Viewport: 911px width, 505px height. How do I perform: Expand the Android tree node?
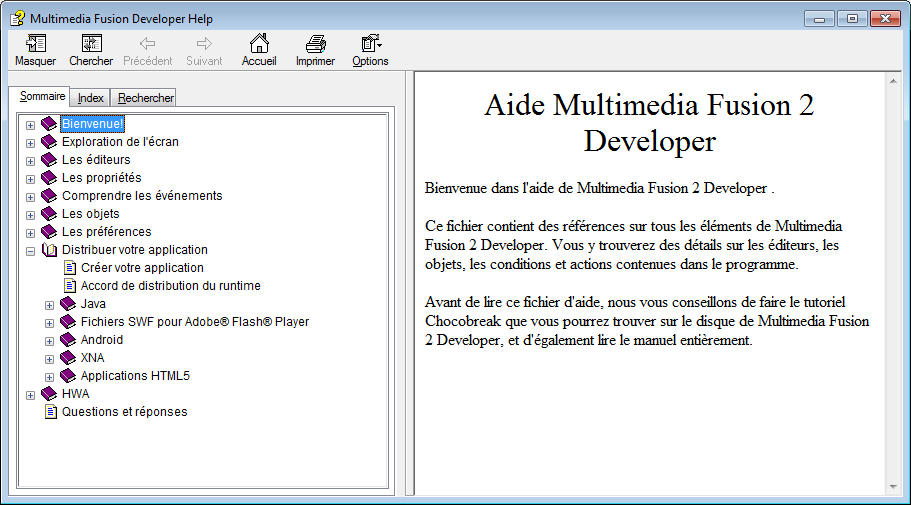(49, 341)
